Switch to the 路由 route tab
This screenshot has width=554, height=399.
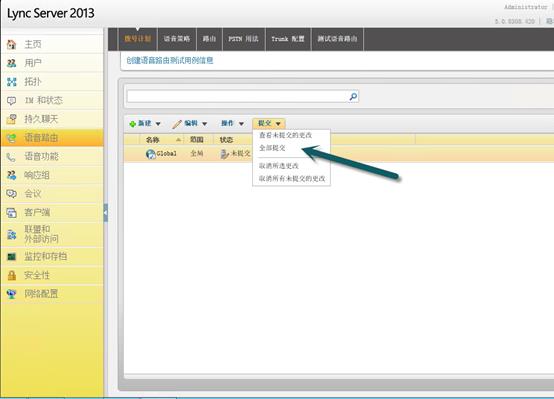[x=209, y=39]
